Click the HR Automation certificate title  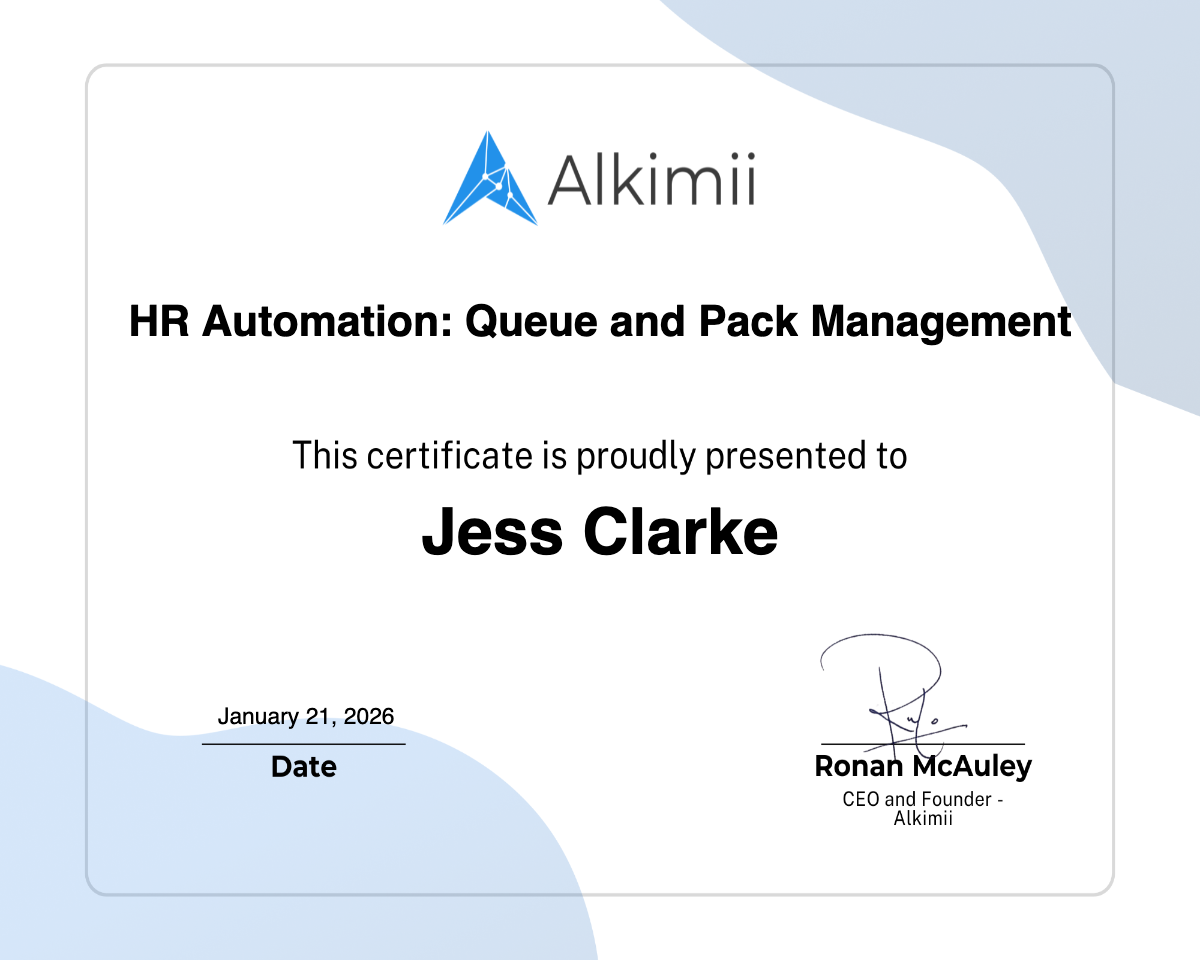(x=600, y=322)
